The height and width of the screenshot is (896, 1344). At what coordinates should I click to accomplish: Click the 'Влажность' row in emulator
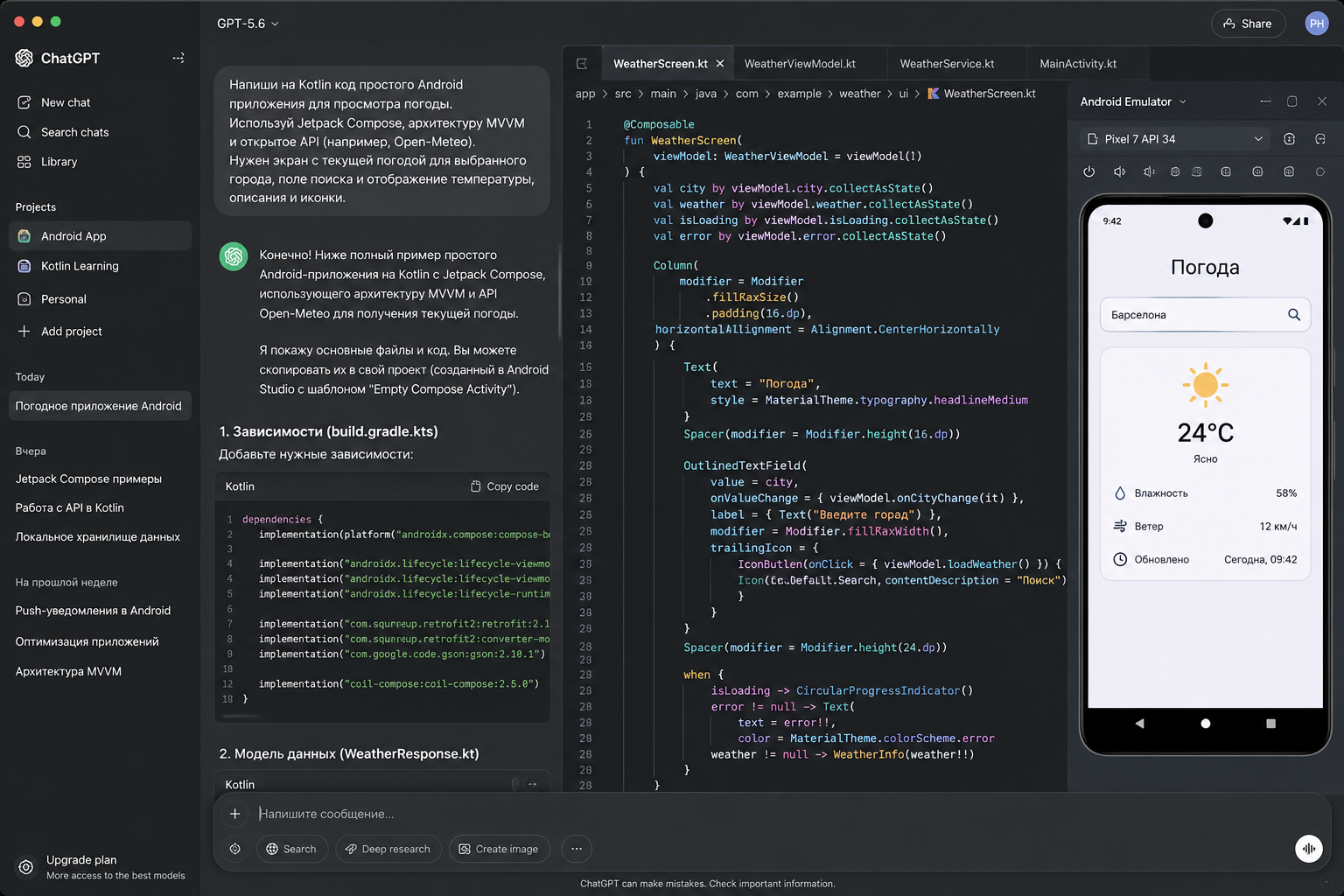[x=1205, y=493]
